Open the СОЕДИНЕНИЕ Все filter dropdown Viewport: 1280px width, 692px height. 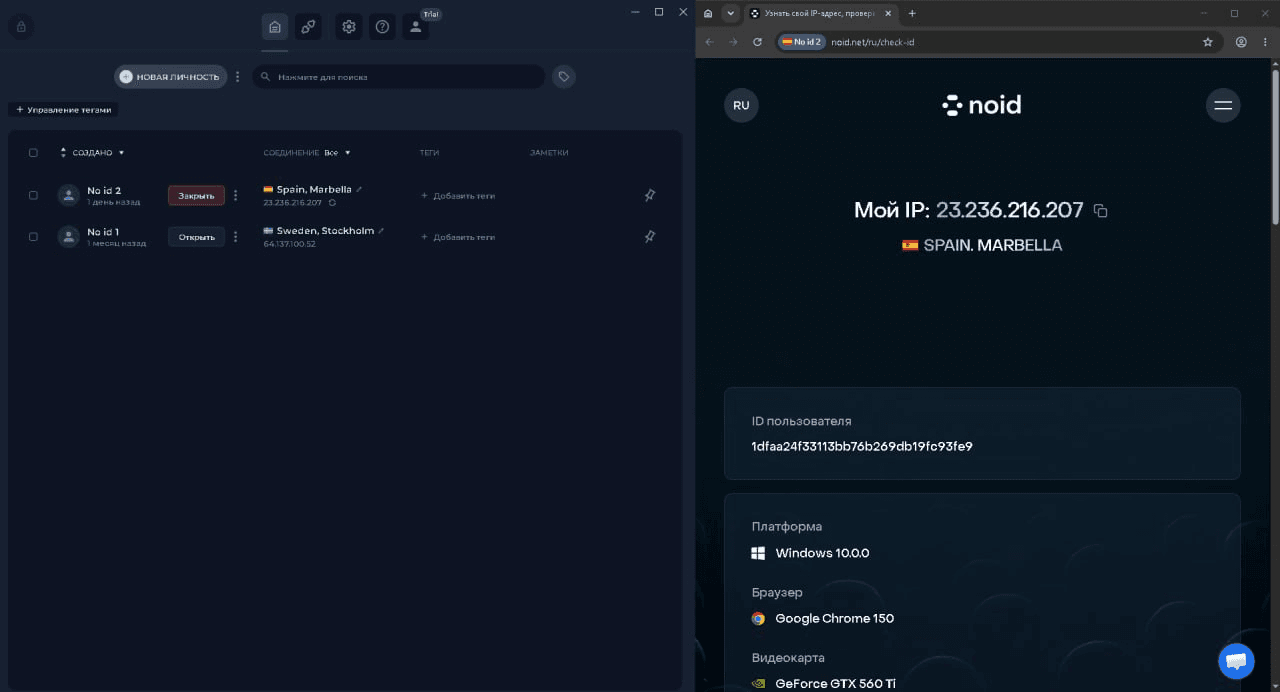click(337, 153)
